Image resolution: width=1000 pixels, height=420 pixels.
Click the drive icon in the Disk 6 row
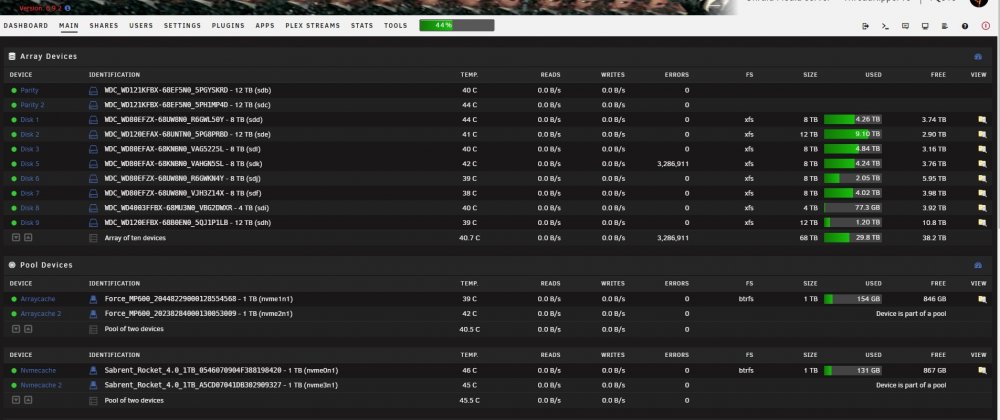tap(93, 179)
